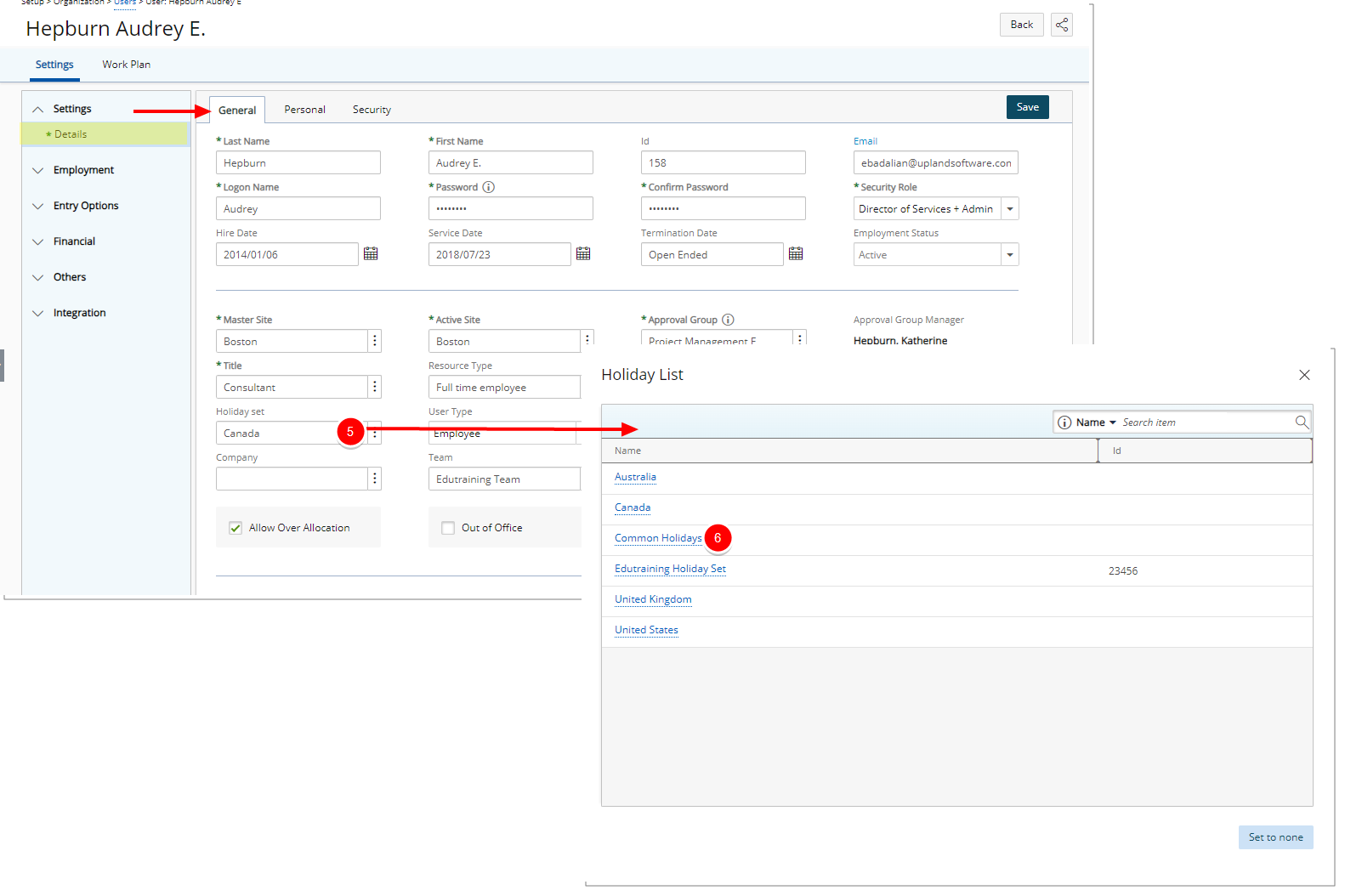Select the Canada holiday set link
Screen dimensions: 1345x896
[x=633, y=508]
